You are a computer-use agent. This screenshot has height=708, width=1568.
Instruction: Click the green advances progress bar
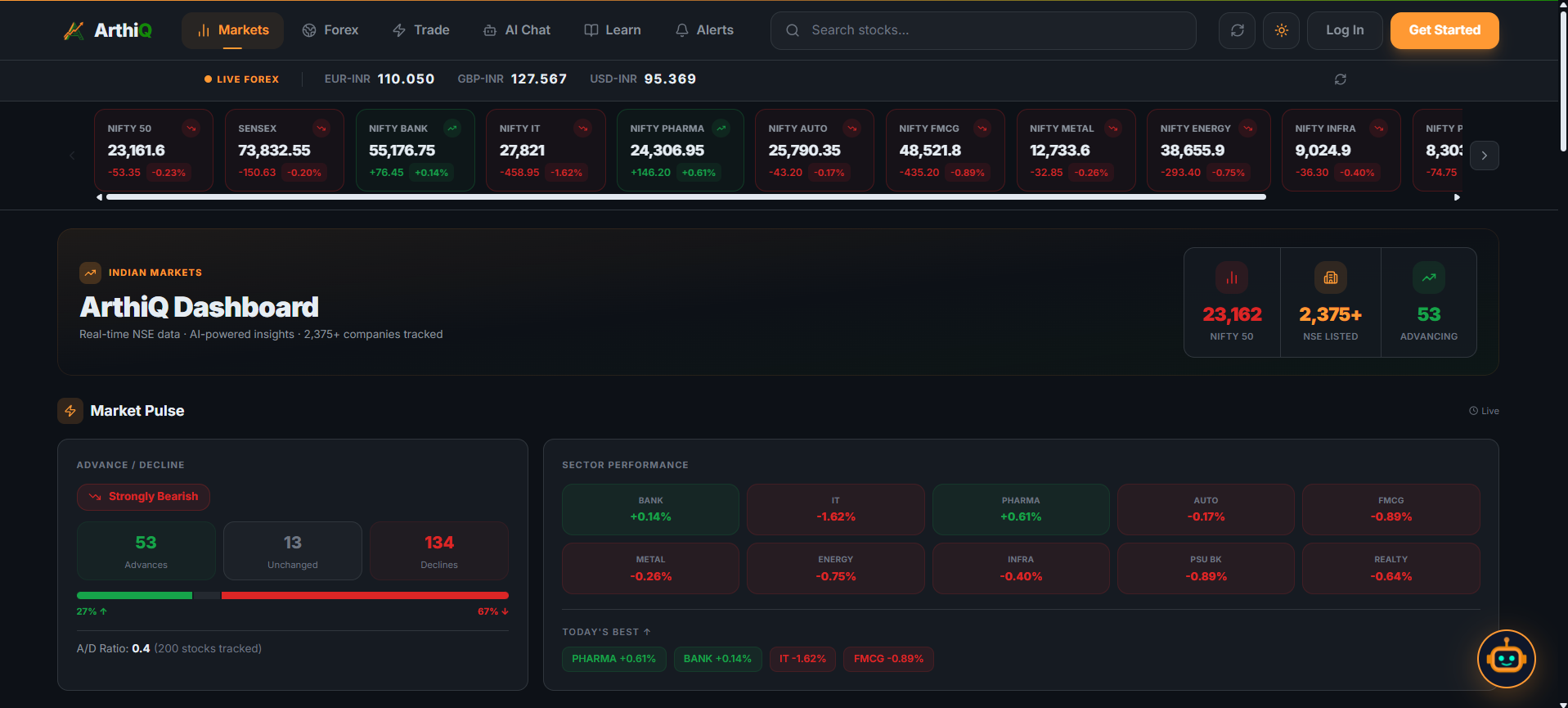click(x=134, y=596)
